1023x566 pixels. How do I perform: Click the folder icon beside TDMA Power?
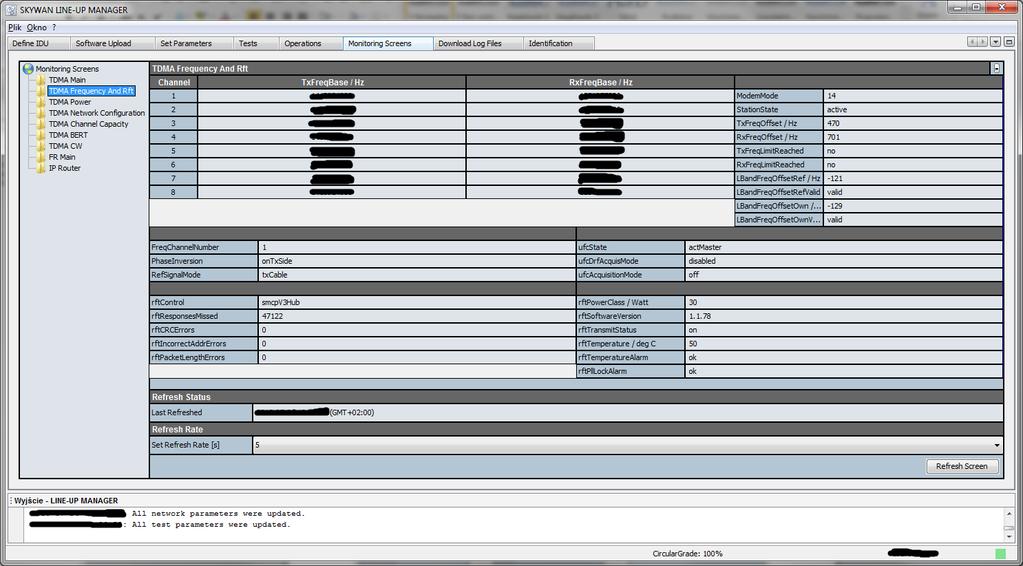pos(41,102)
